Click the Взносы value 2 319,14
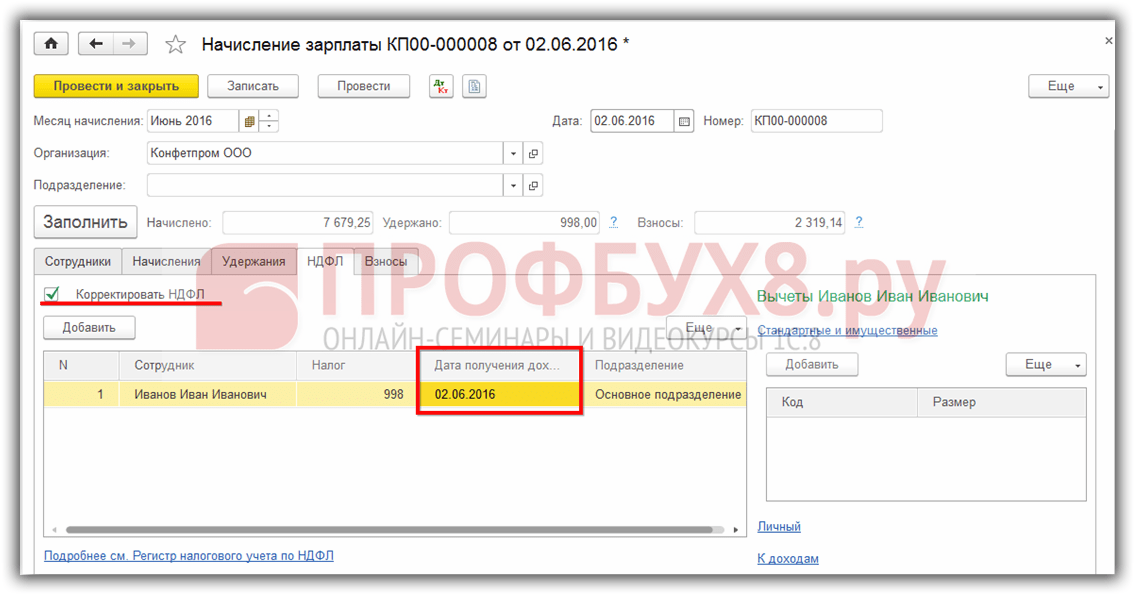This screenshot has height=595, width=1135. pyautogui.click(x=769, y=223)
